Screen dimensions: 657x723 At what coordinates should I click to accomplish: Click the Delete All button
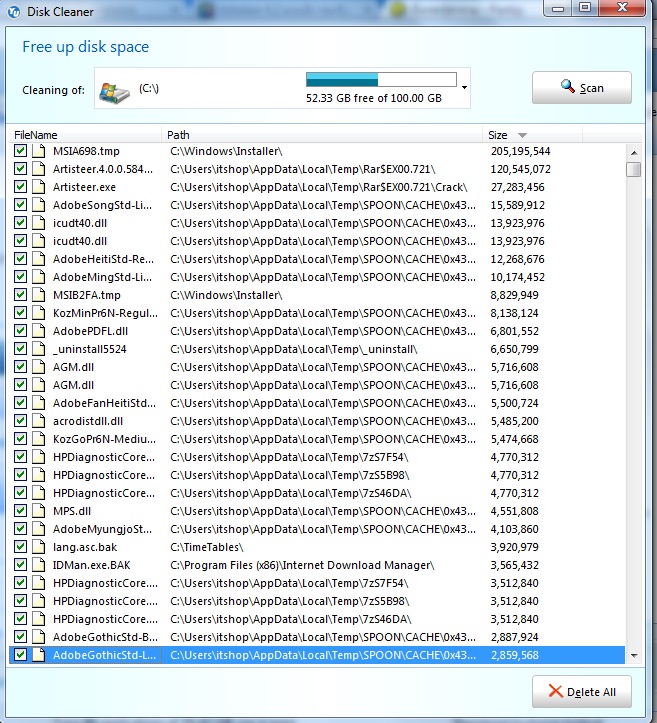581,692
